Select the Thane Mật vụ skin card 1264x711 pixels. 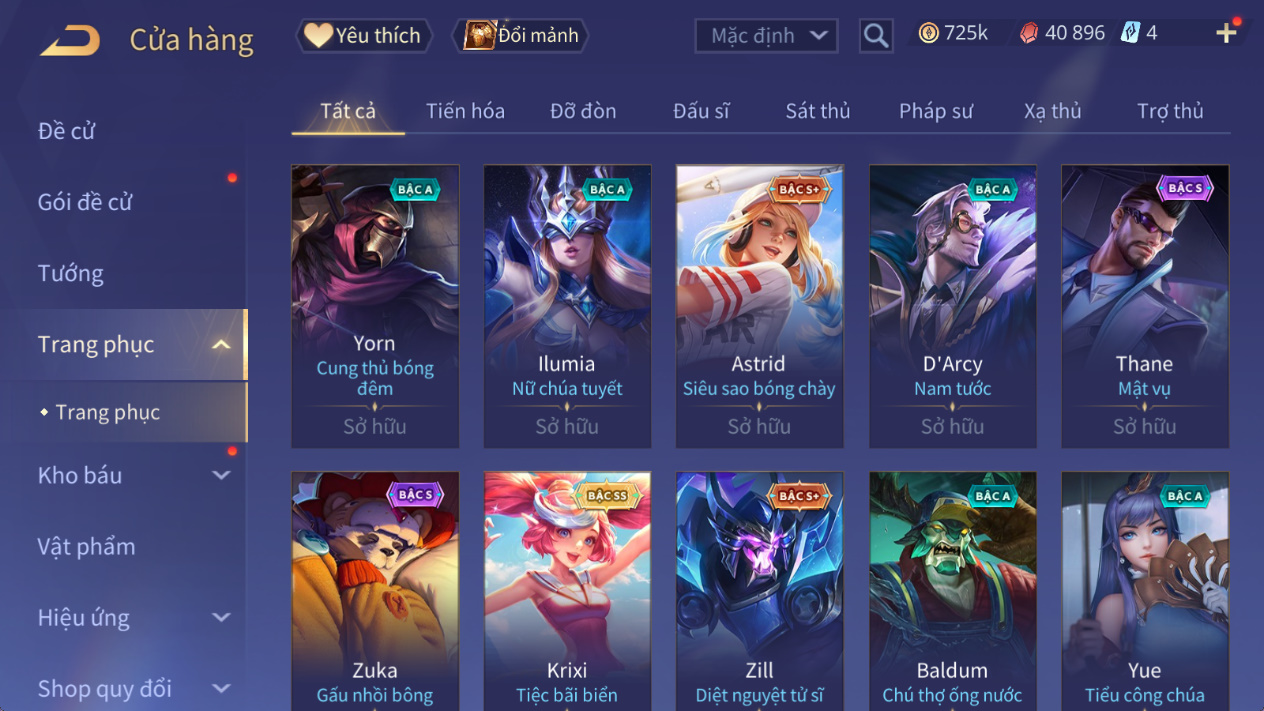tap(1145, 306)
